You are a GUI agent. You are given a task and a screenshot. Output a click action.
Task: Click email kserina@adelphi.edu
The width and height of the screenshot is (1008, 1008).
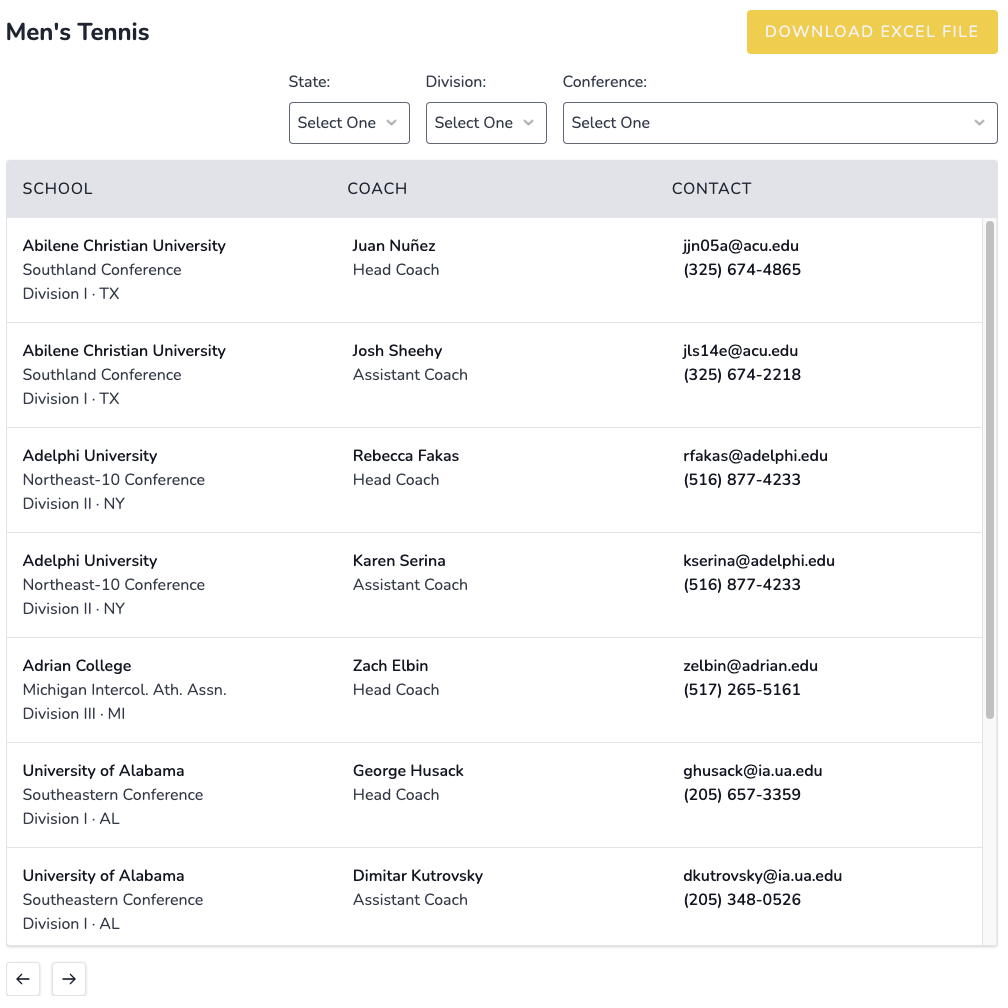(x=759, y=561)
